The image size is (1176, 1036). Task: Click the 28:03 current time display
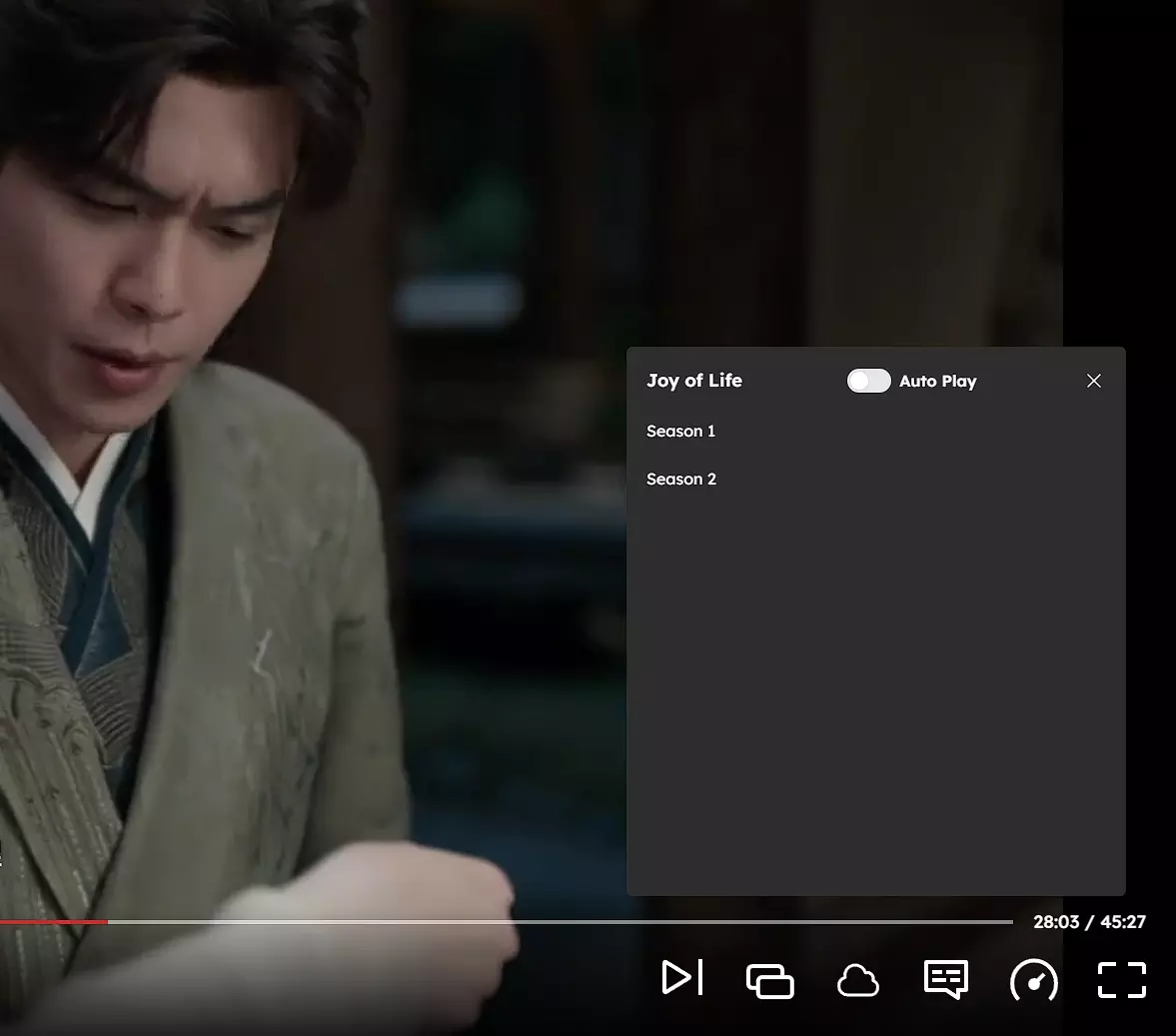(1055, 922)
